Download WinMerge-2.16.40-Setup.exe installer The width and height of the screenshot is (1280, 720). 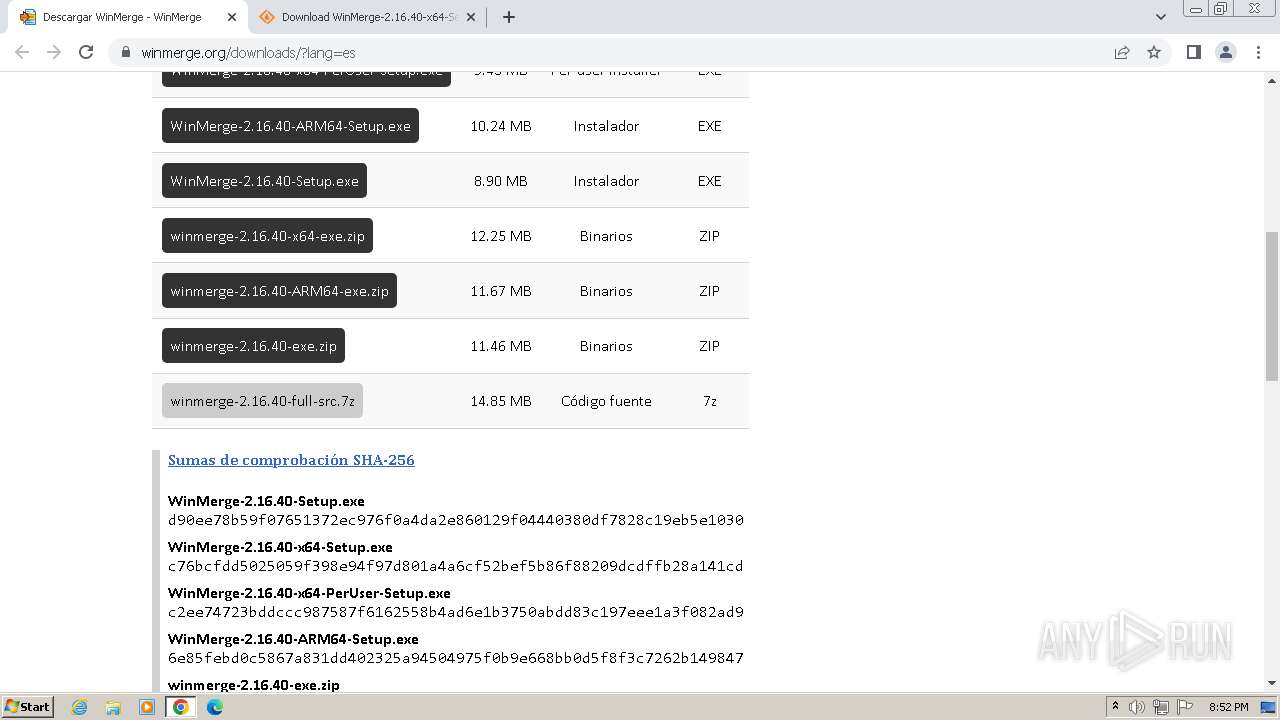(x=264, y=181)
